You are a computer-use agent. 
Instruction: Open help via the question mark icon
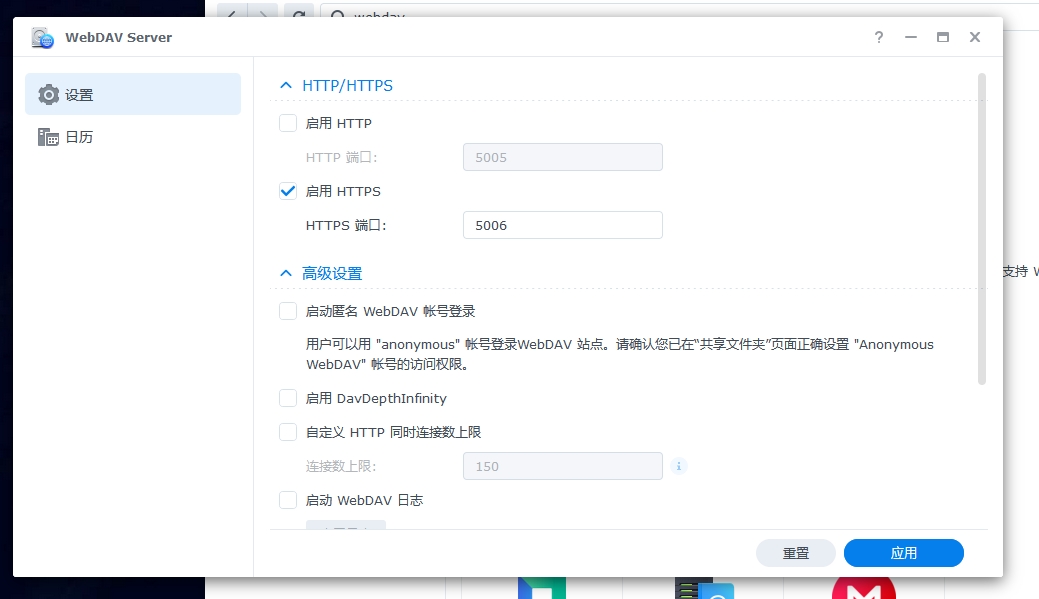click(x=878, y=37)
